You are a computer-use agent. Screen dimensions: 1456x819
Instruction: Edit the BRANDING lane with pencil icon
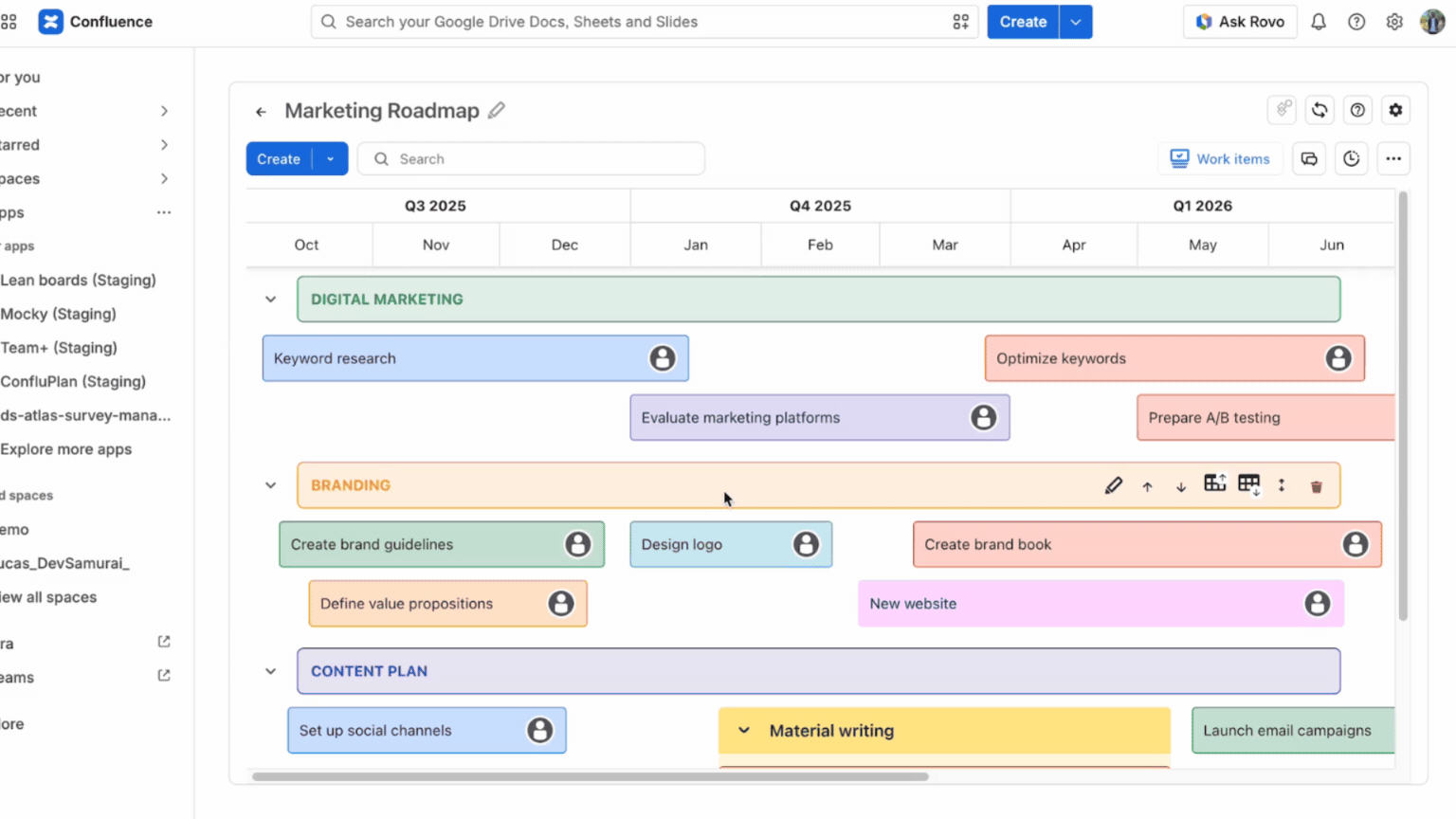(1114, 485)
